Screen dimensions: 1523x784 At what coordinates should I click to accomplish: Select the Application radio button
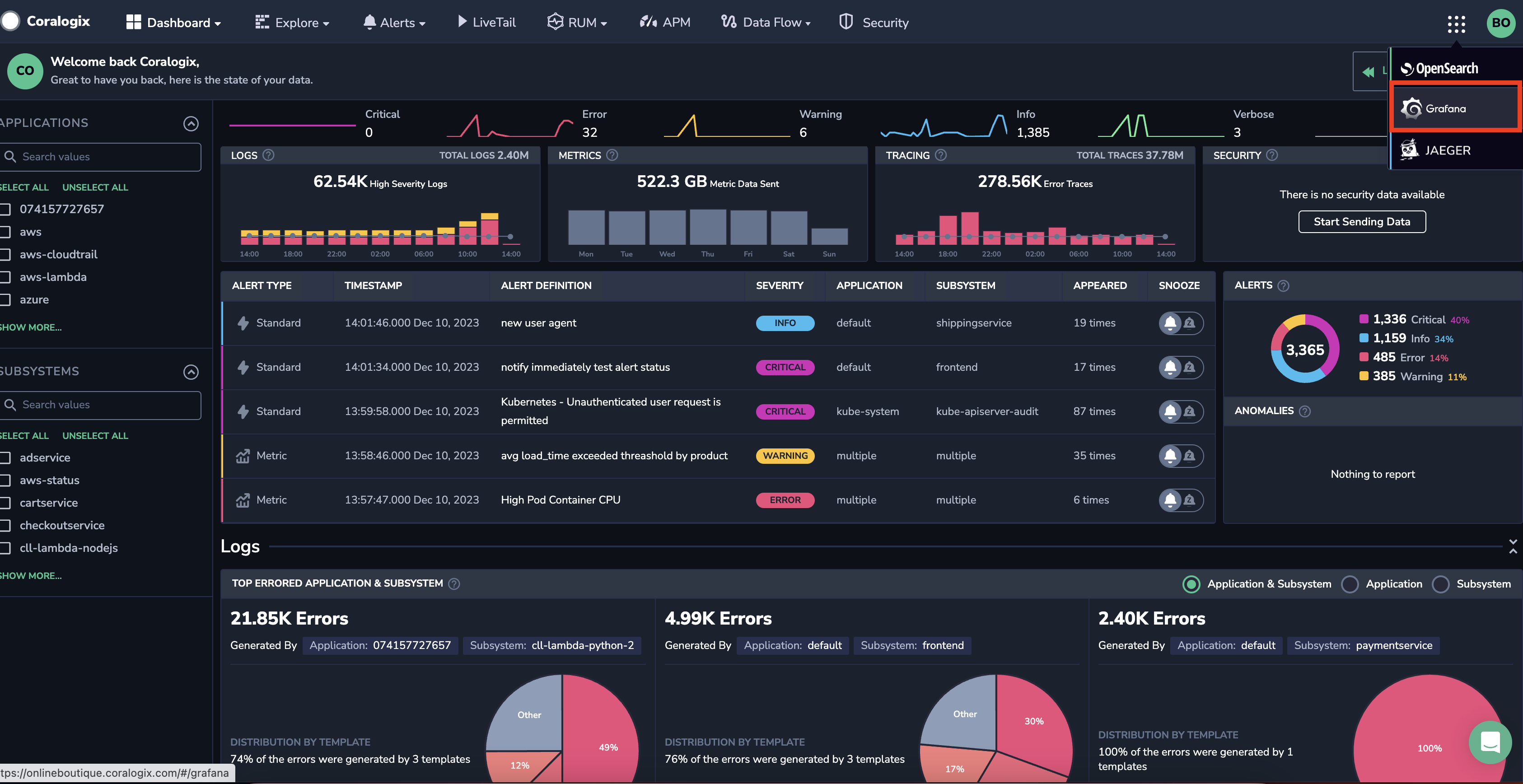[1349, 584]
